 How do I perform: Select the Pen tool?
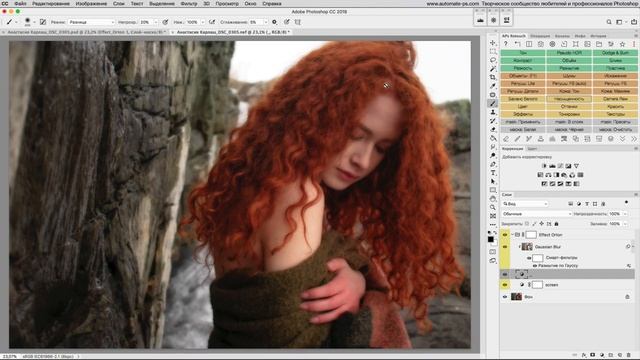click(493, 164)
